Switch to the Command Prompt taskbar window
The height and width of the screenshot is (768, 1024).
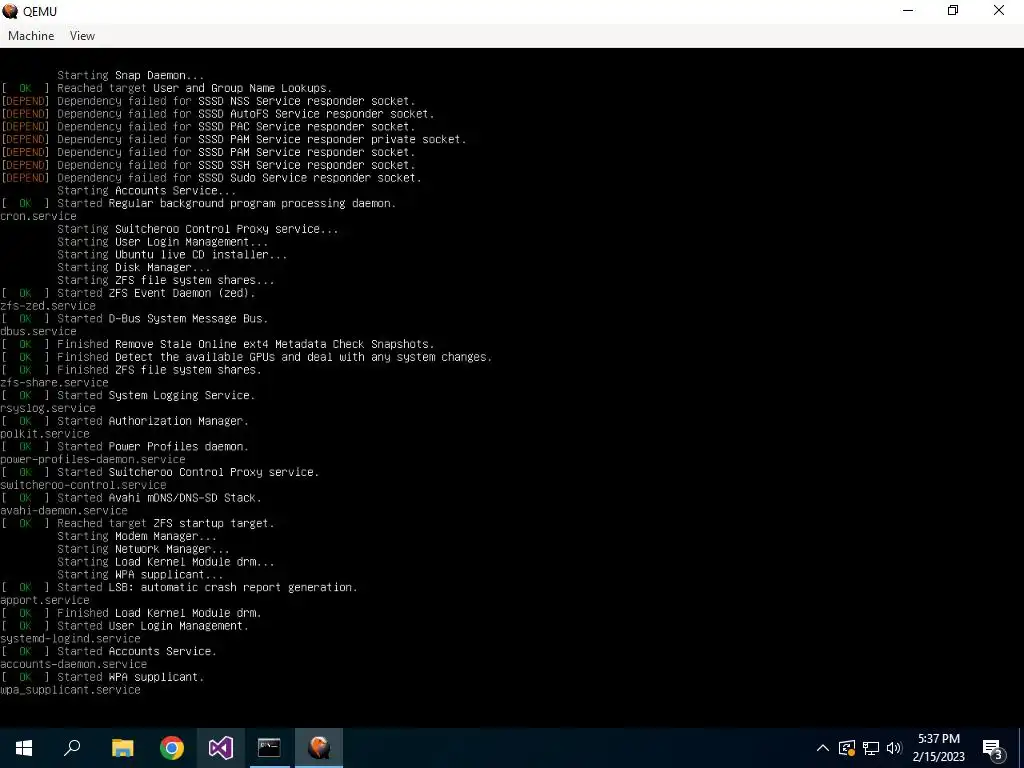269,748
